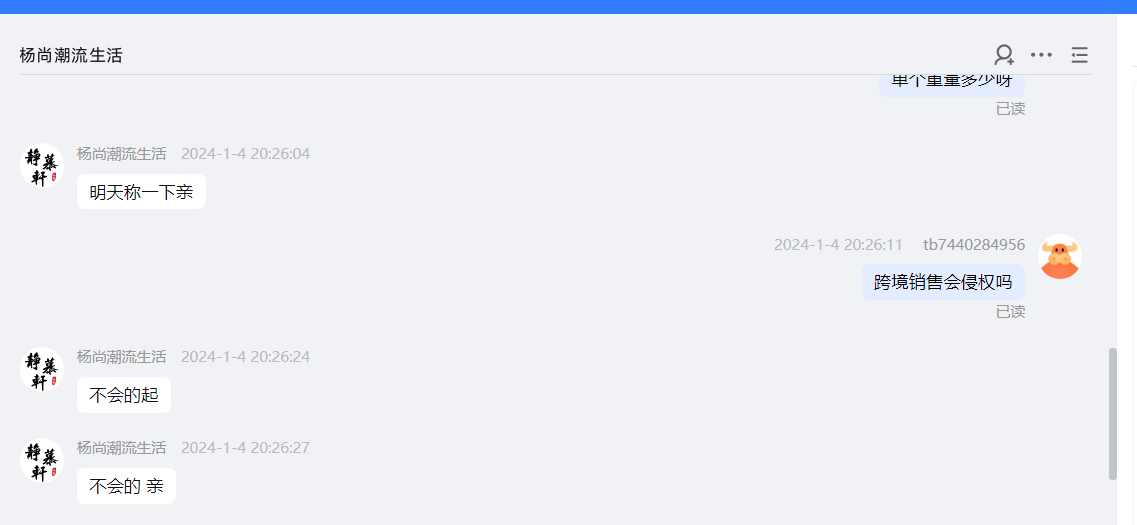Screen dimensions: 1137x525
Task: Click seller avatar beside 不会的起 message
Action: click(42, 369)
